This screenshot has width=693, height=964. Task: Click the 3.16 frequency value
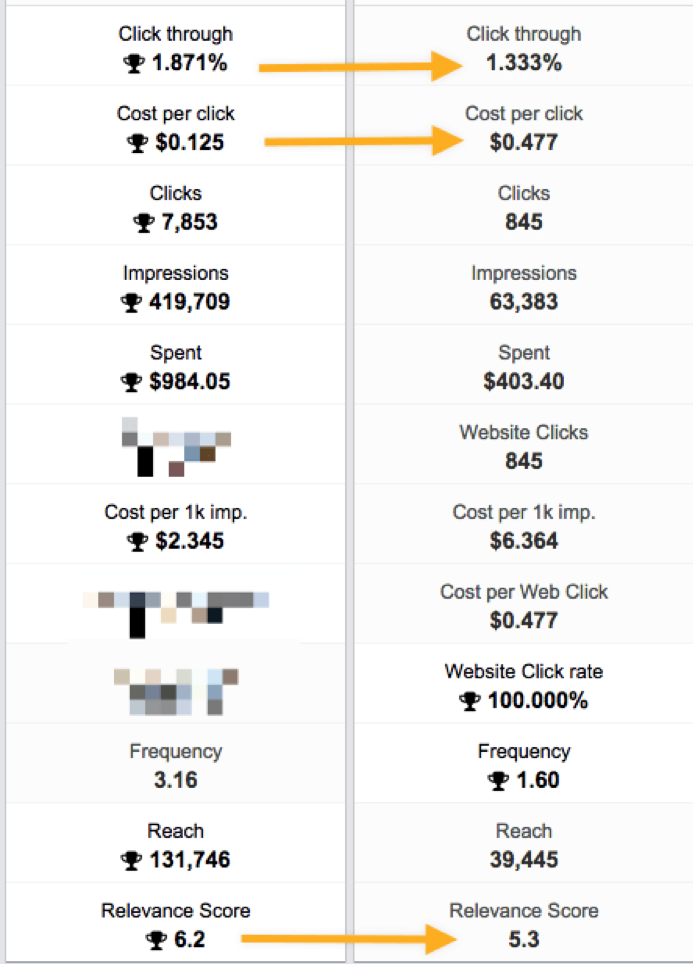176,780
